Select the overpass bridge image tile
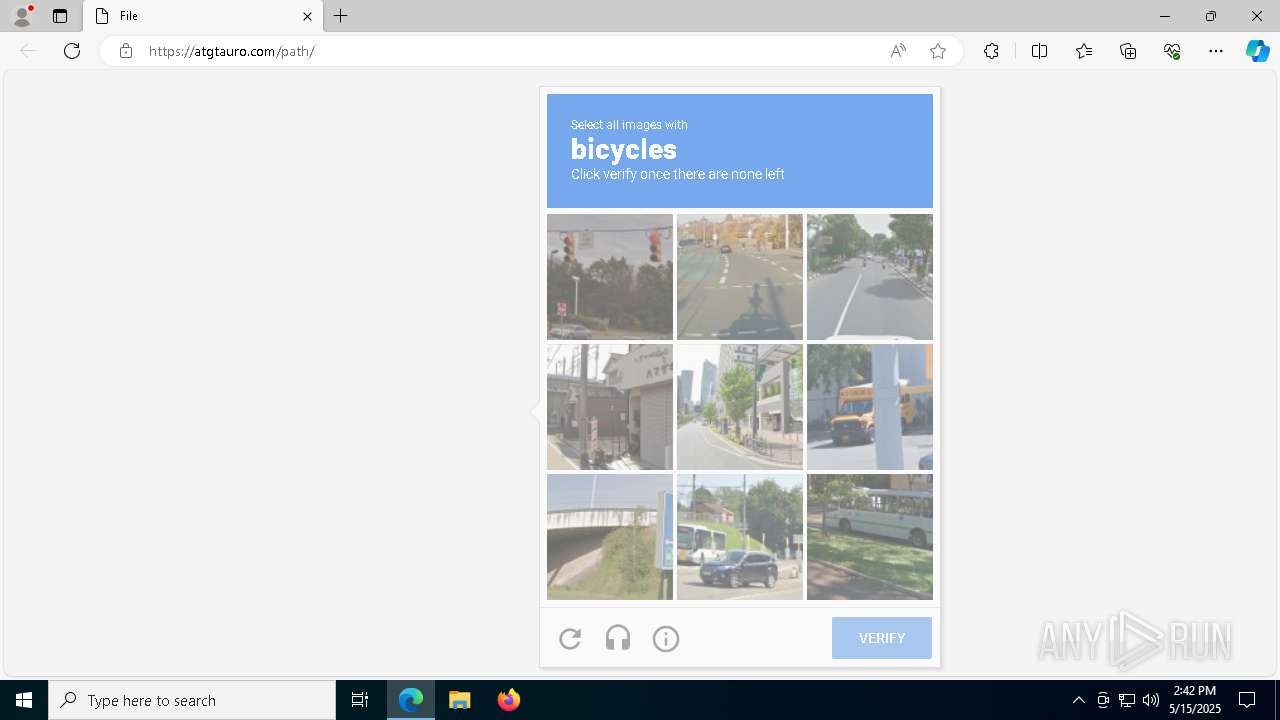This screenshot has width=1280, height=720. point(610,537)
